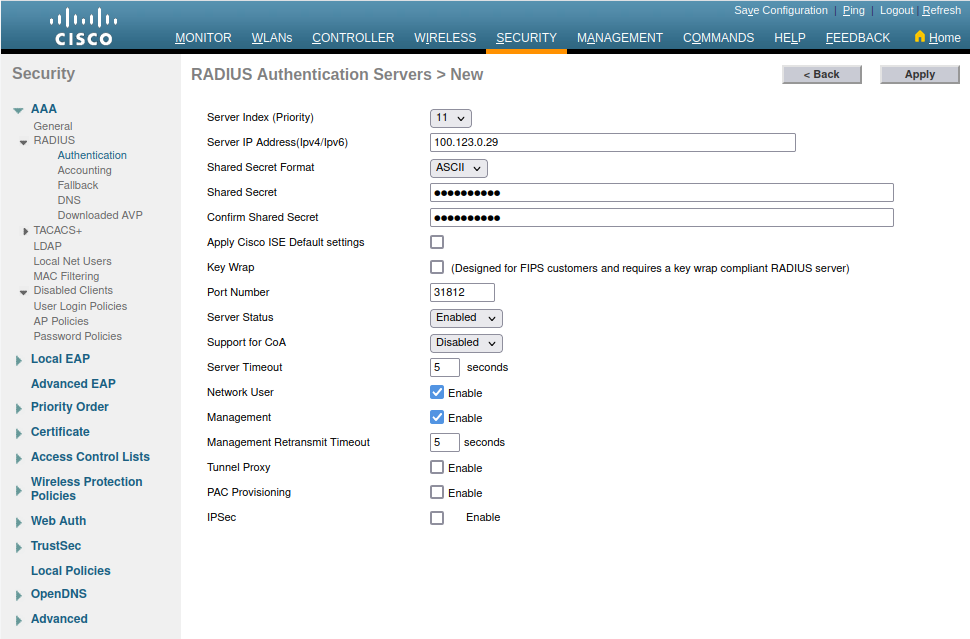Viewport: 970px width, 639px height.
Task: Tick Apply Cisco ISE Default settings checkbox
Action: coord(437,242)
